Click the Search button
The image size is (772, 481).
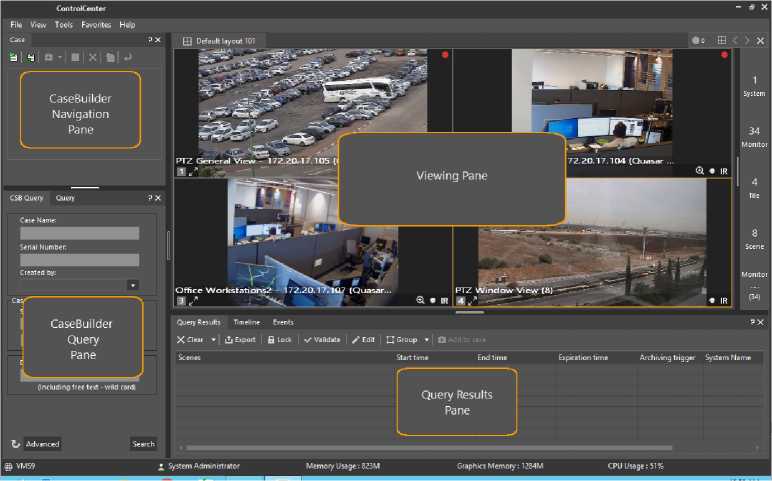143,444
